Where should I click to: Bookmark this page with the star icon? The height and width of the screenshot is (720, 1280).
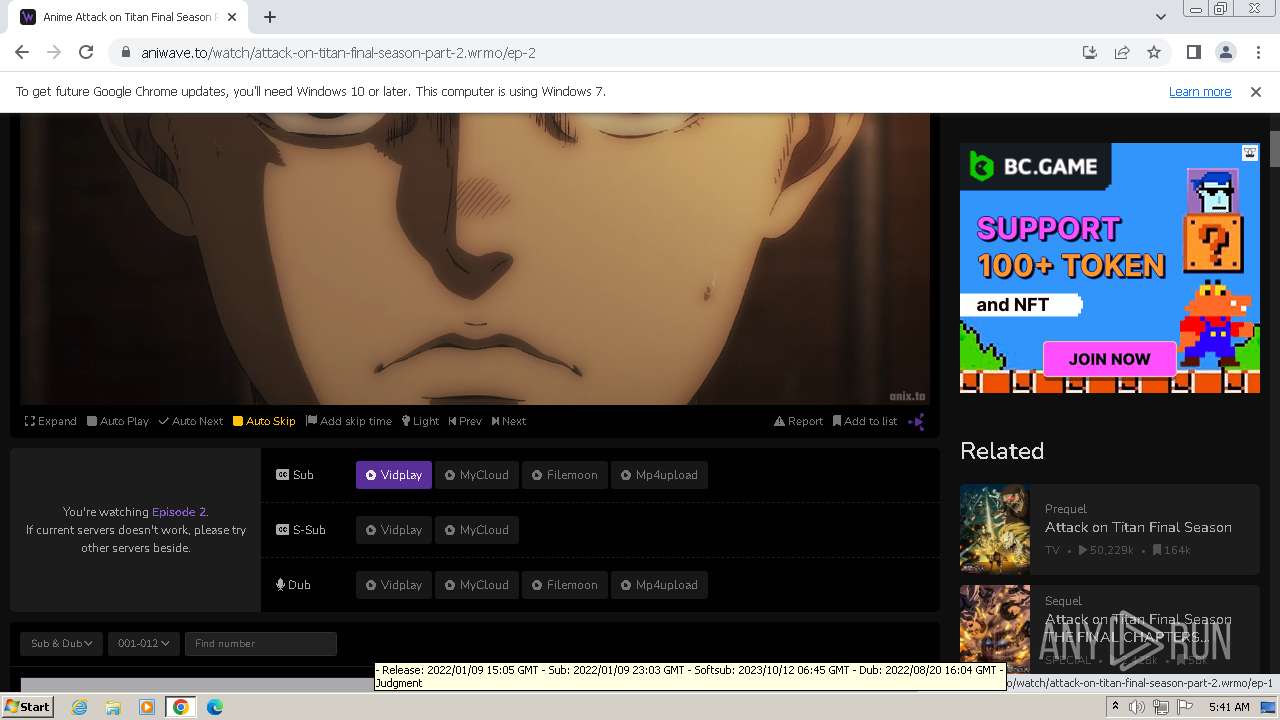pyautogui.click(x=1154, y=52)
